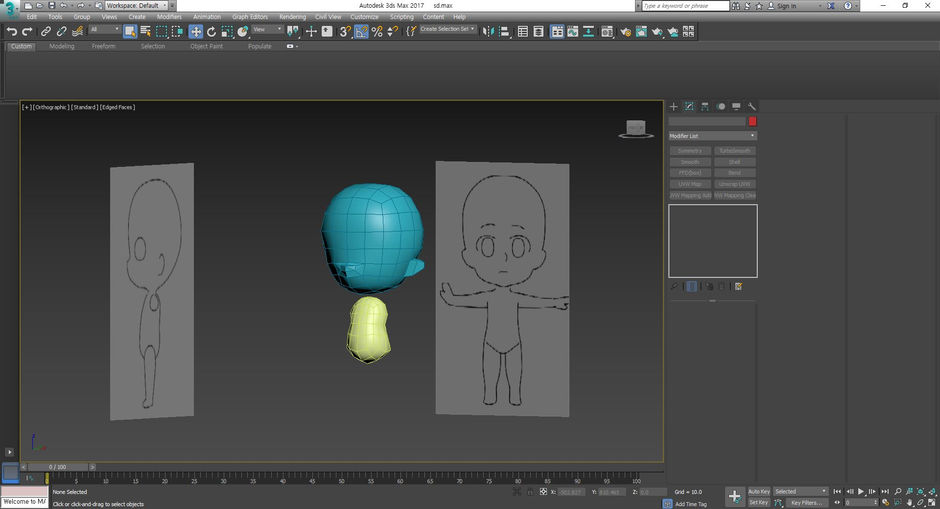The width and height of the screenshot is (940, 509).
Task: Switch to the Freeform ribbon tab
Action: pos(103,46)
